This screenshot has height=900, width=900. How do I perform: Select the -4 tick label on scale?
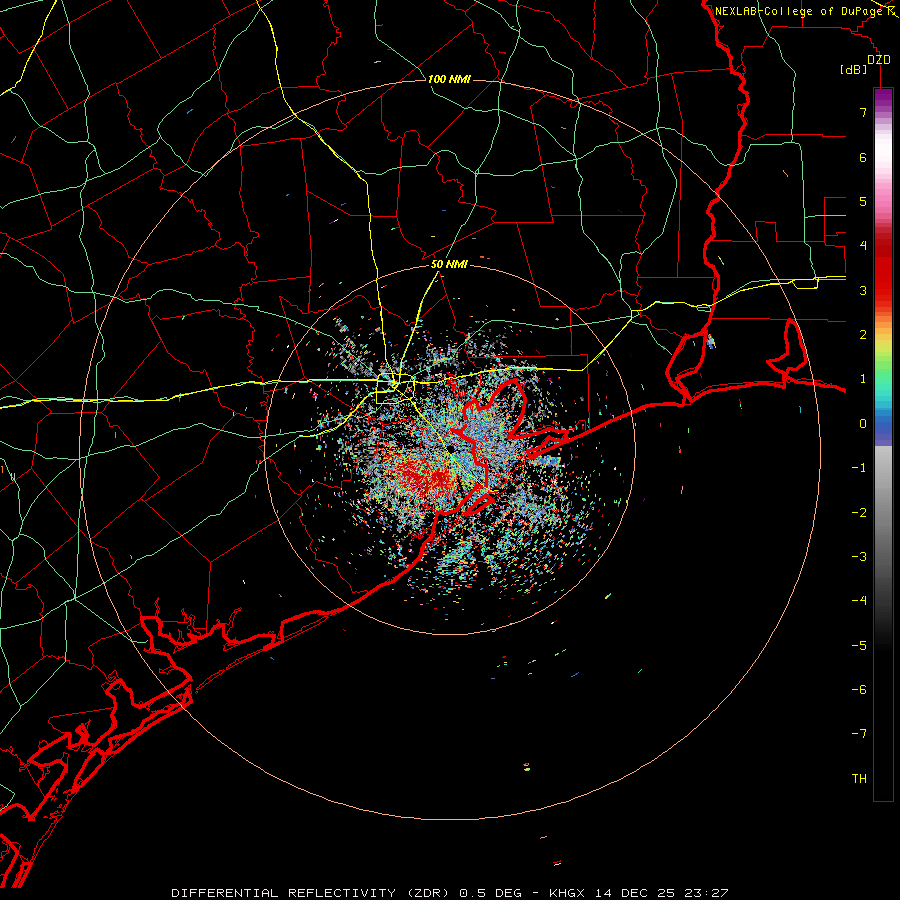click(859, 601)
